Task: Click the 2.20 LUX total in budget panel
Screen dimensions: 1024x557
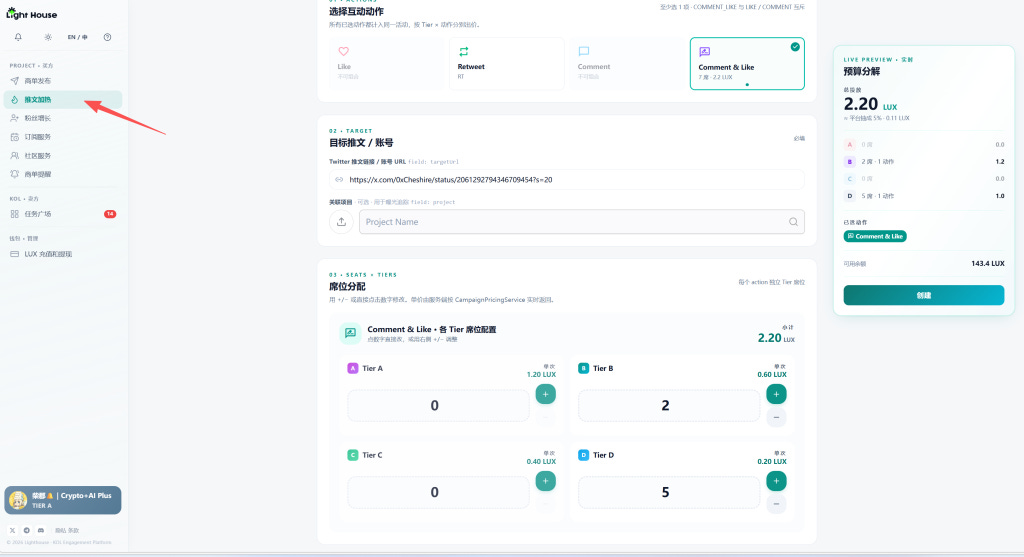Action: coord(871,104)
